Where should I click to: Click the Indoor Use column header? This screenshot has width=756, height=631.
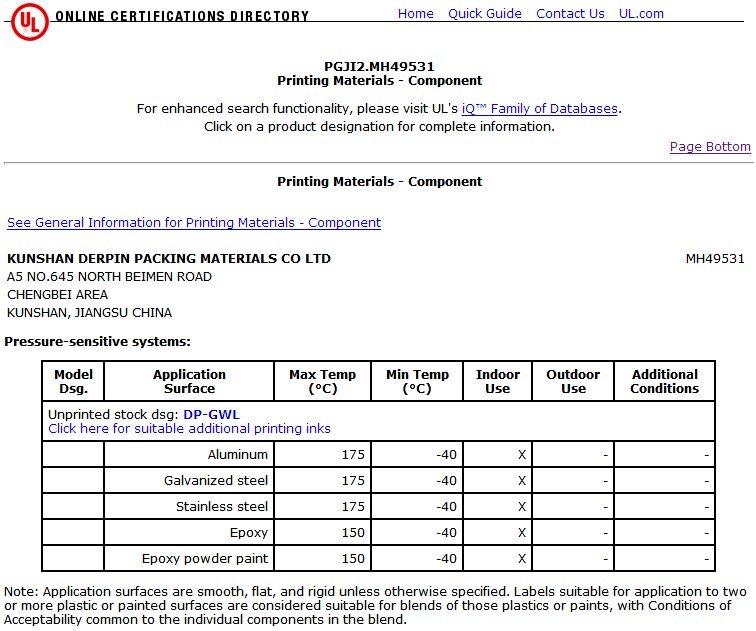click(498, 381)
